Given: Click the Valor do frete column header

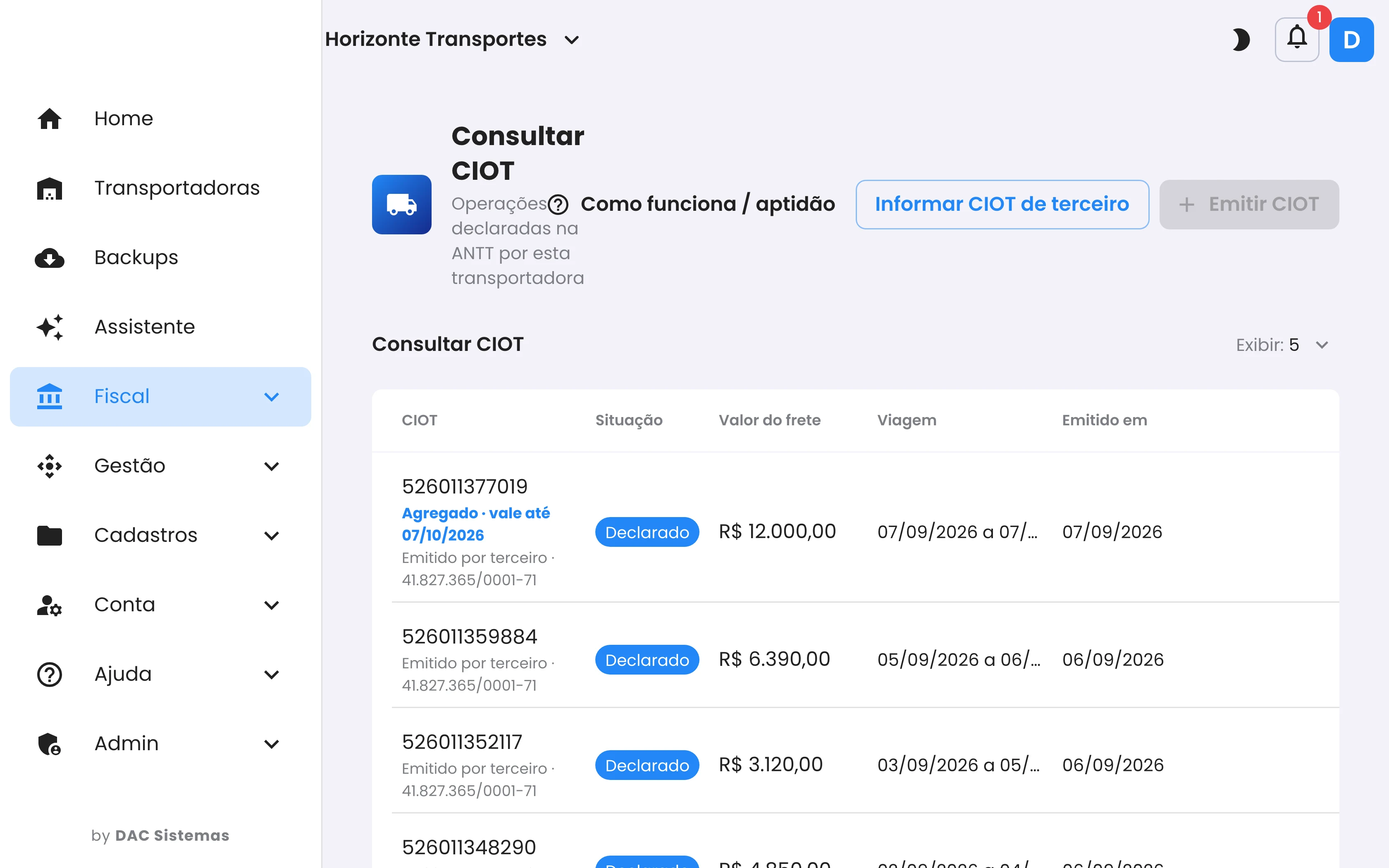Looking at the screenshot, I should pos(770,420).
